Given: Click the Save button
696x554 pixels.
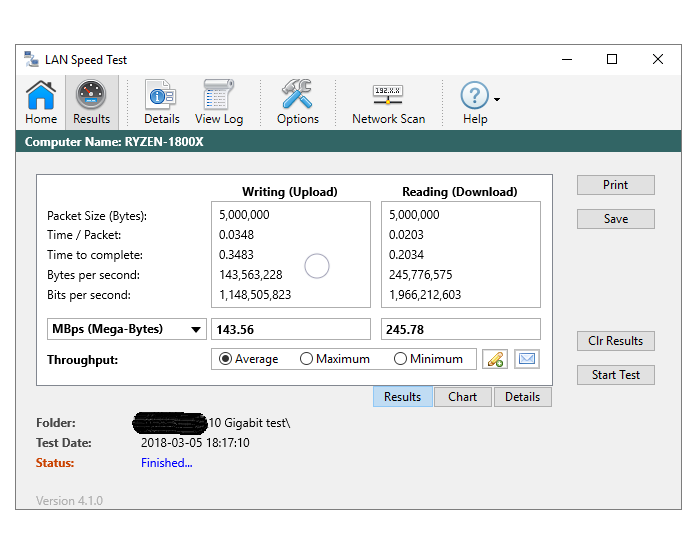Looking at the screenshot, I should 616,219.
